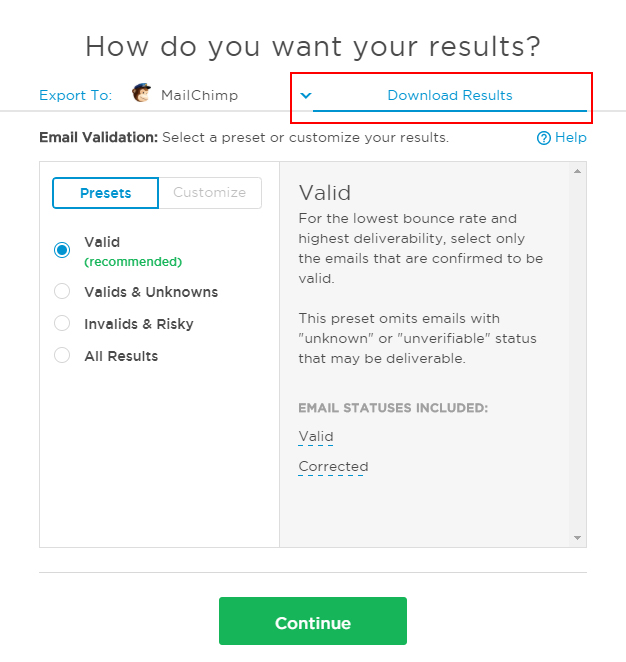The height and width of the screenshot is (662, 626).
Task: Click the Valid heading in description panel
Action: tap(325, 193)
